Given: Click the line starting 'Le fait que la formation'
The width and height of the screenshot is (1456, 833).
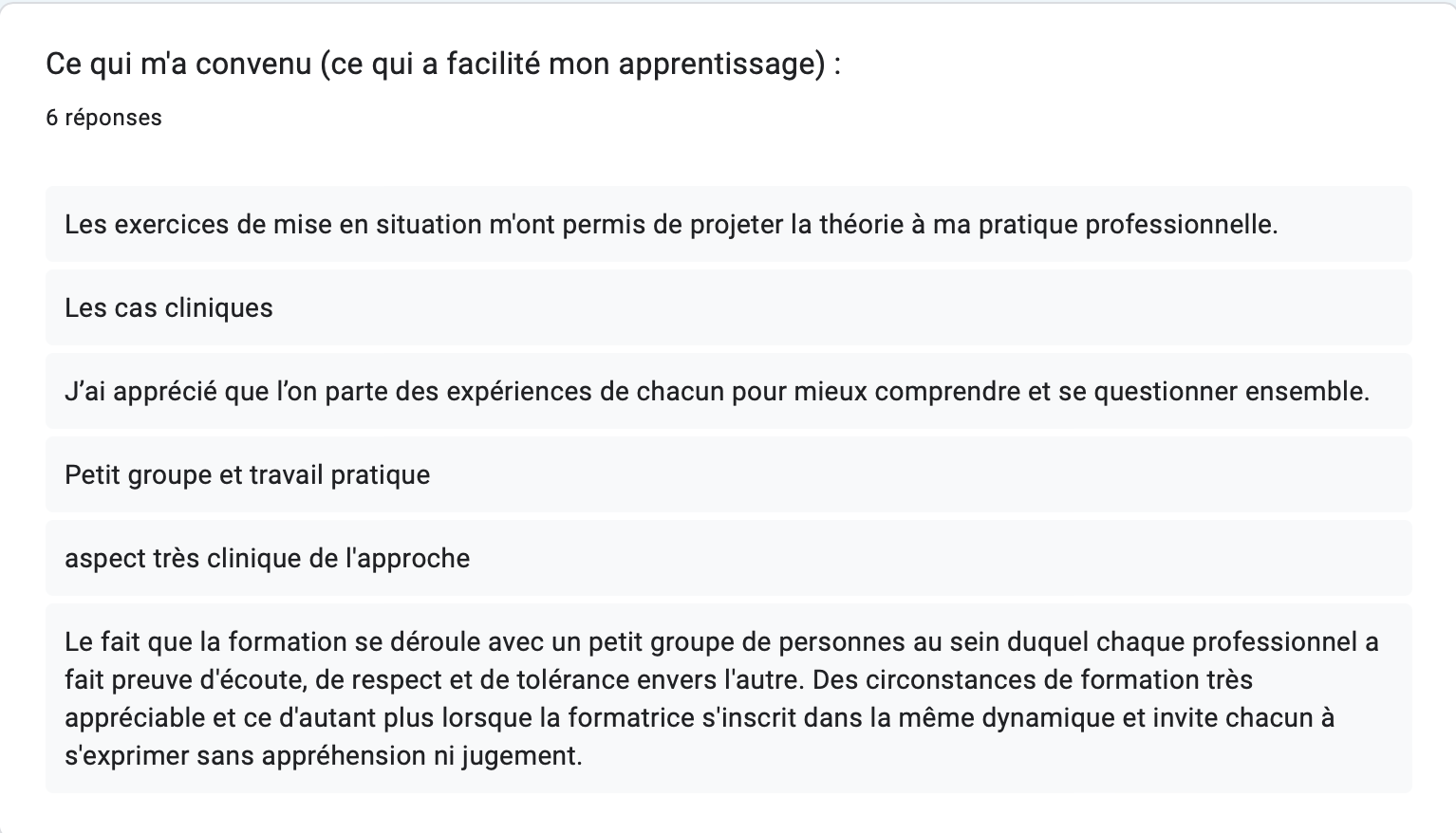Looking at the screenshot, I should pos(721,642).
